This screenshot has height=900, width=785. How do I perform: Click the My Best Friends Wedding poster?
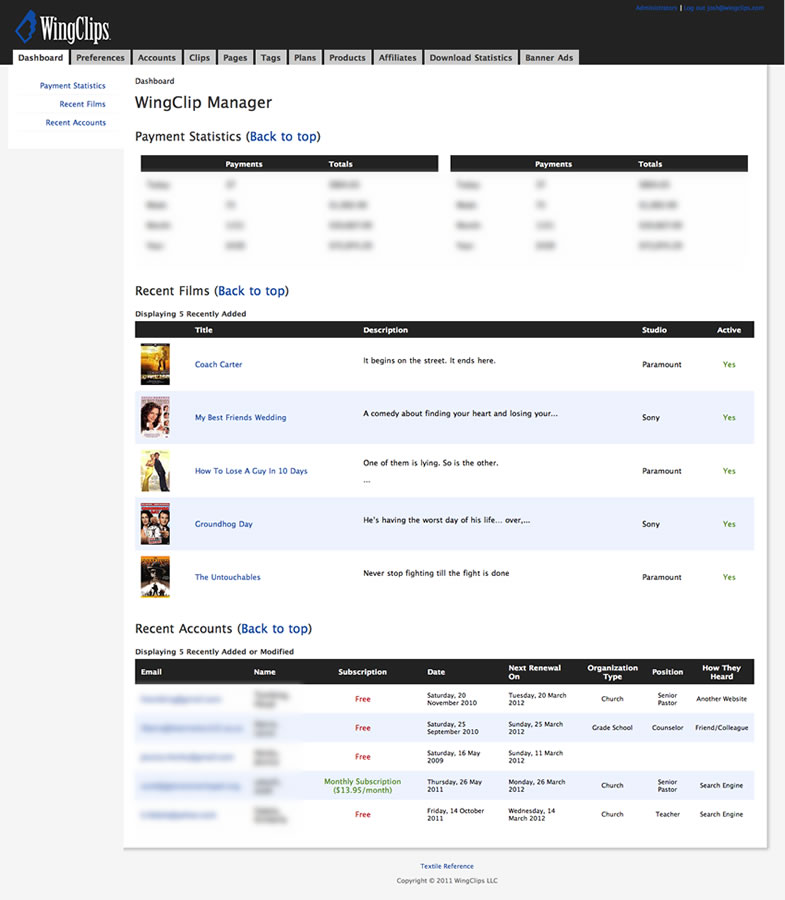tap(155, 417)
